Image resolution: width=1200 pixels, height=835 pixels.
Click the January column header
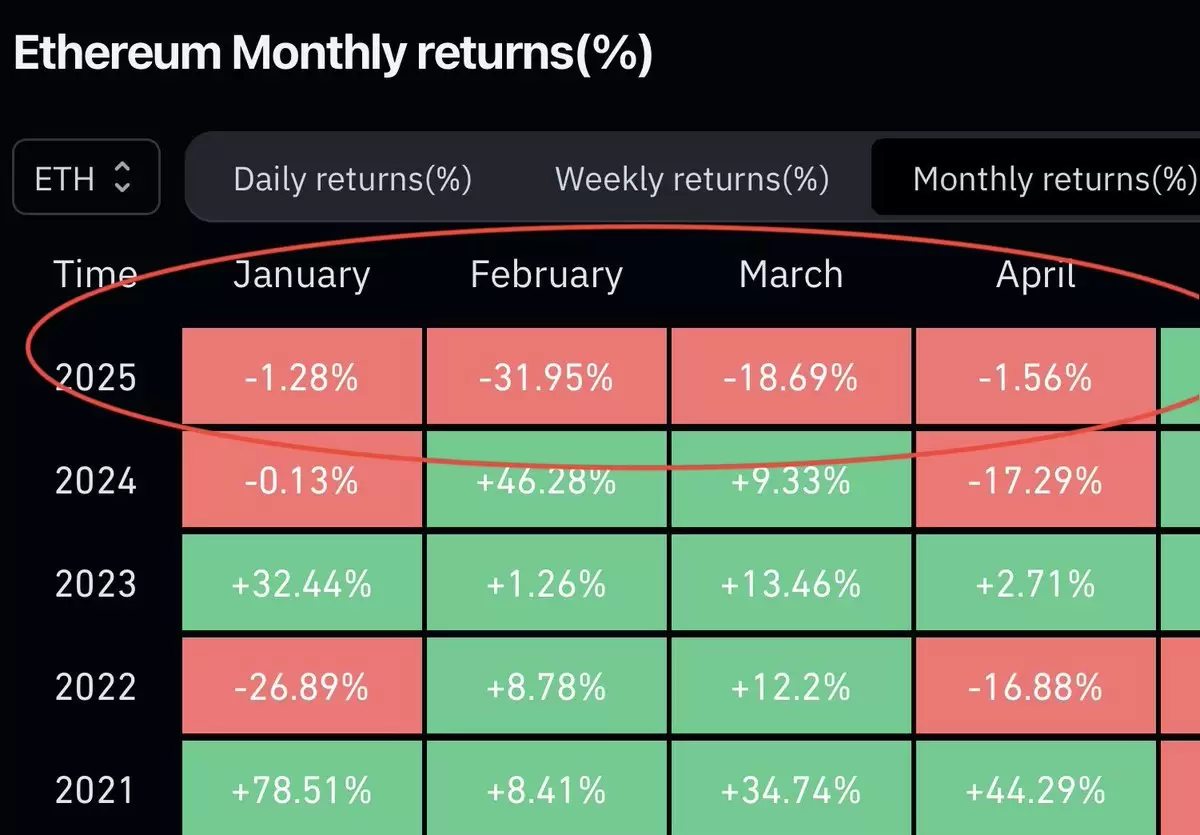coord(301,275)
